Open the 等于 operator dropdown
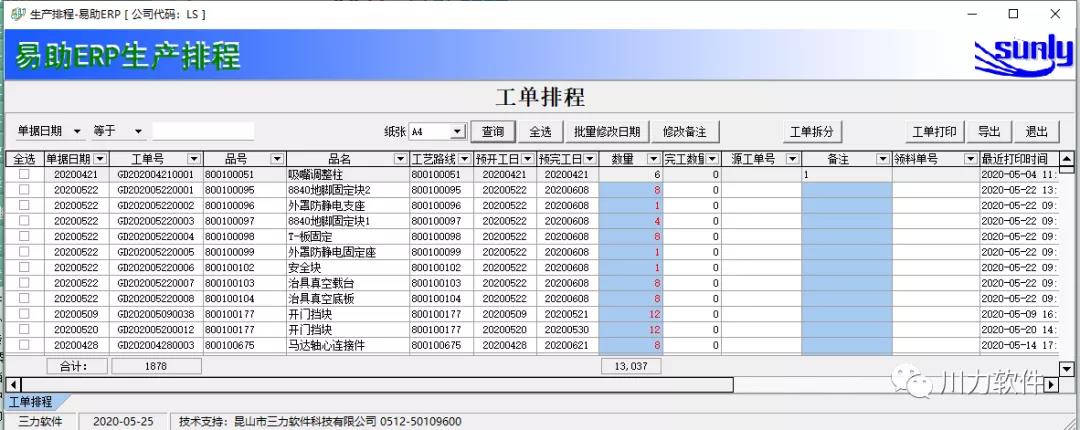Image resolution: width=1080 pixels, height=430 pixels. click(137, 131)
